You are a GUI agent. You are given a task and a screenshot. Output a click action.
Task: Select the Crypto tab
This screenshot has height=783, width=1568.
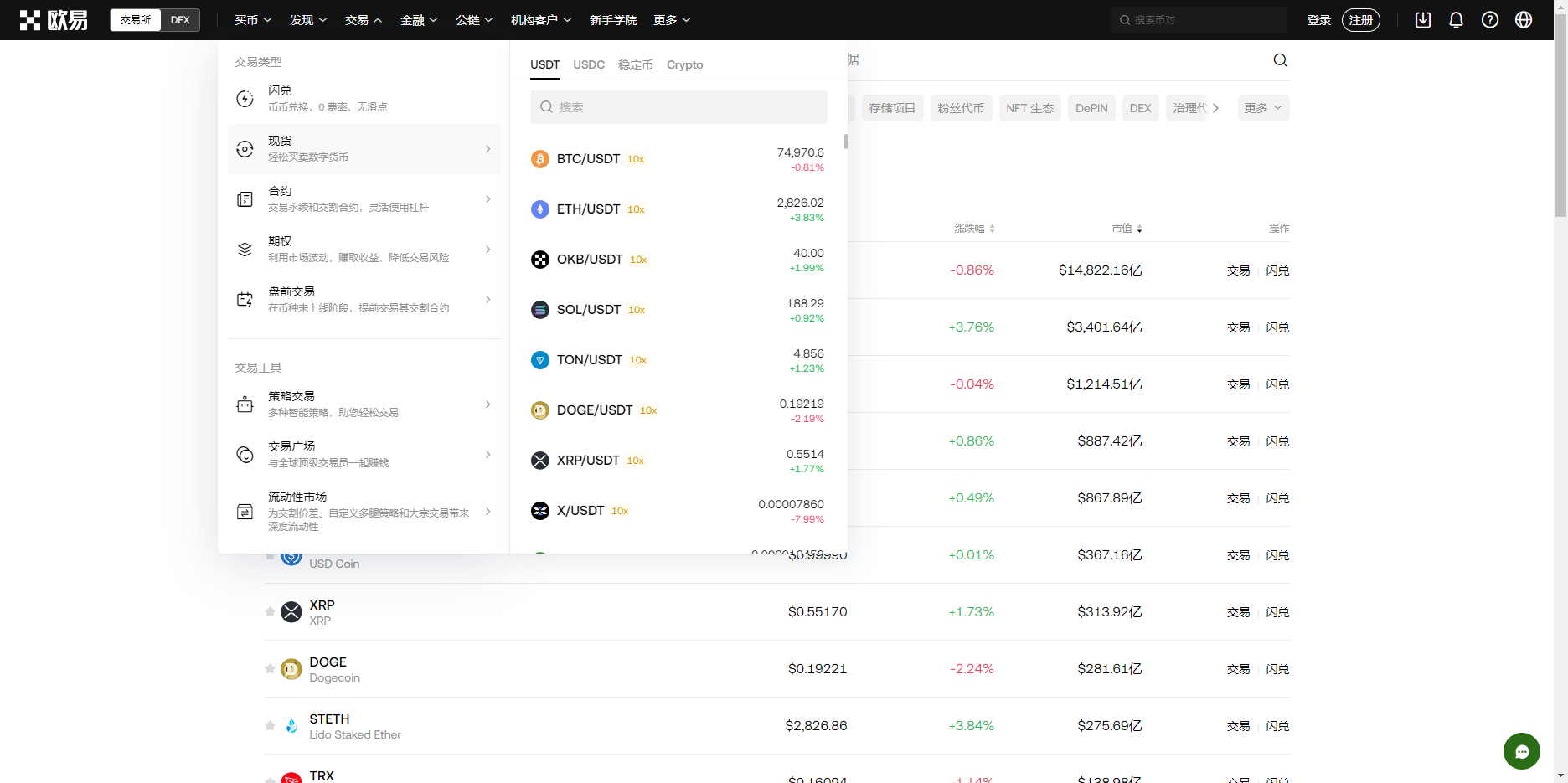point(685,64)
